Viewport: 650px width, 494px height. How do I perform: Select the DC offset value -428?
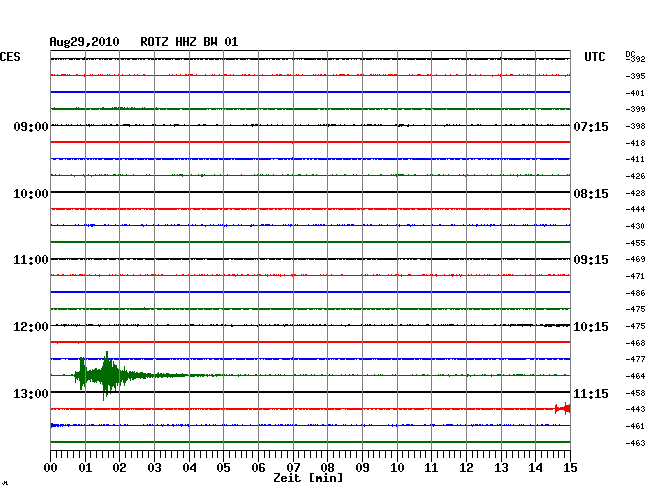pos(635,193)
